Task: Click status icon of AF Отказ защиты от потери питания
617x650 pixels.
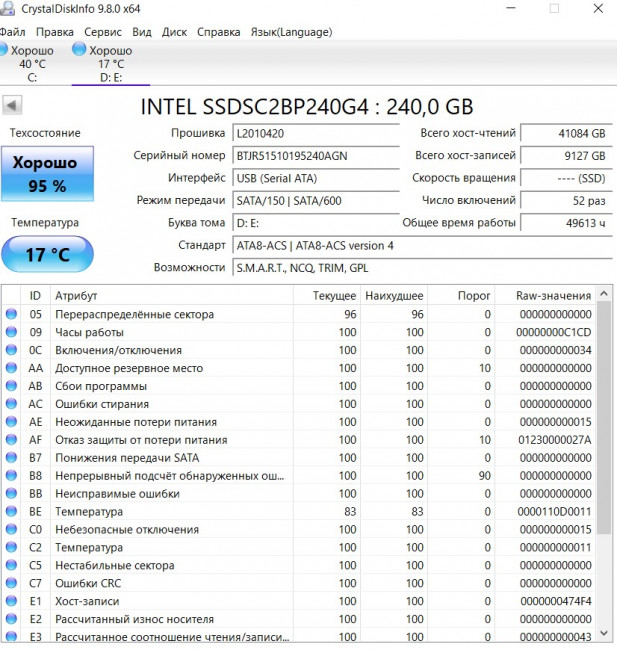Action: click(11, 439)
